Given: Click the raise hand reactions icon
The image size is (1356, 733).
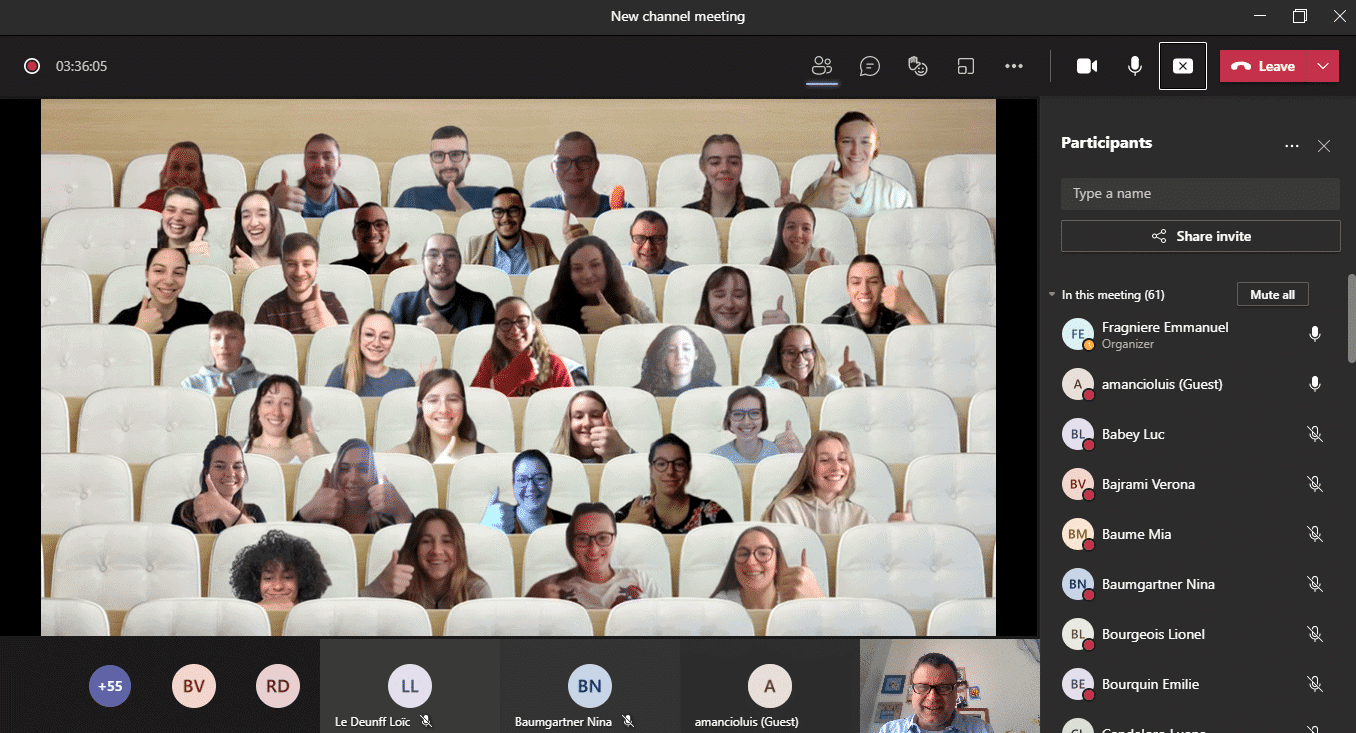Looking at the screenshot, I should click(x=917, y=66).
